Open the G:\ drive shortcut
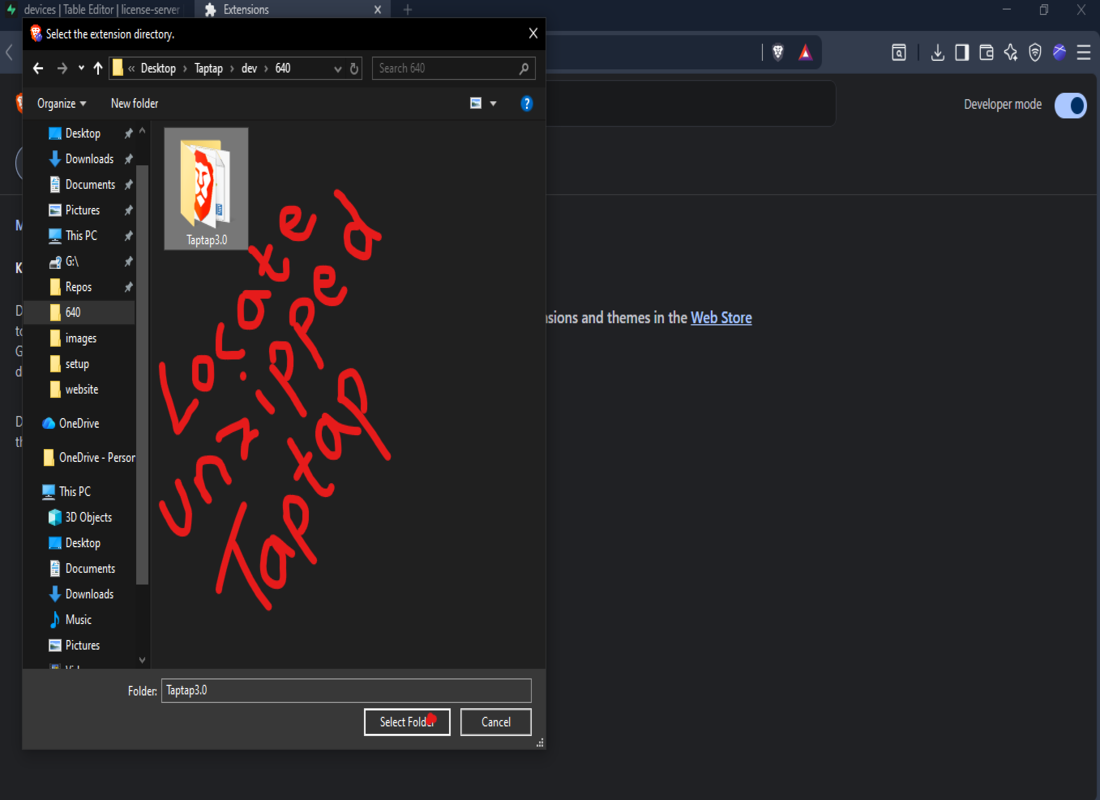 (x=72, y=262)
